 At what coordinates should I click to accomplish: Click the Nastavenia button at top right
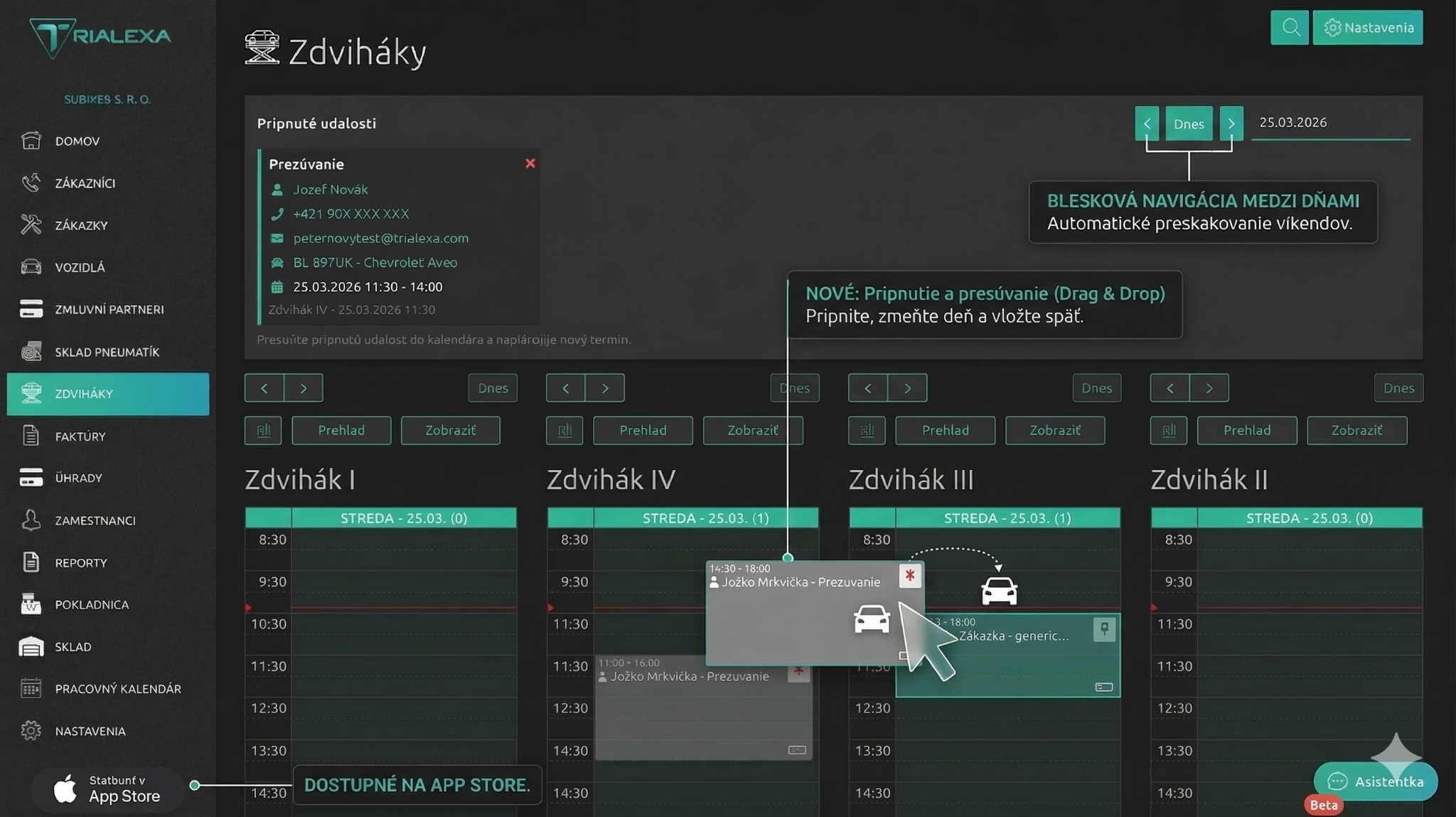click(1368, 28)
